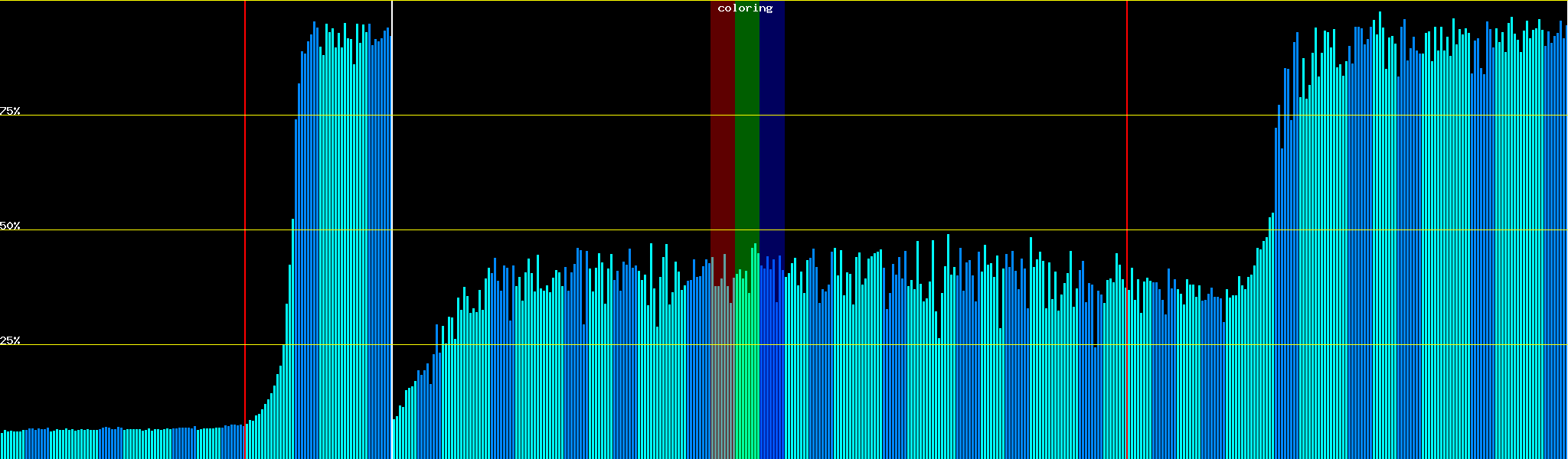Select the dark blue coloring band

(x=772, y=115)
